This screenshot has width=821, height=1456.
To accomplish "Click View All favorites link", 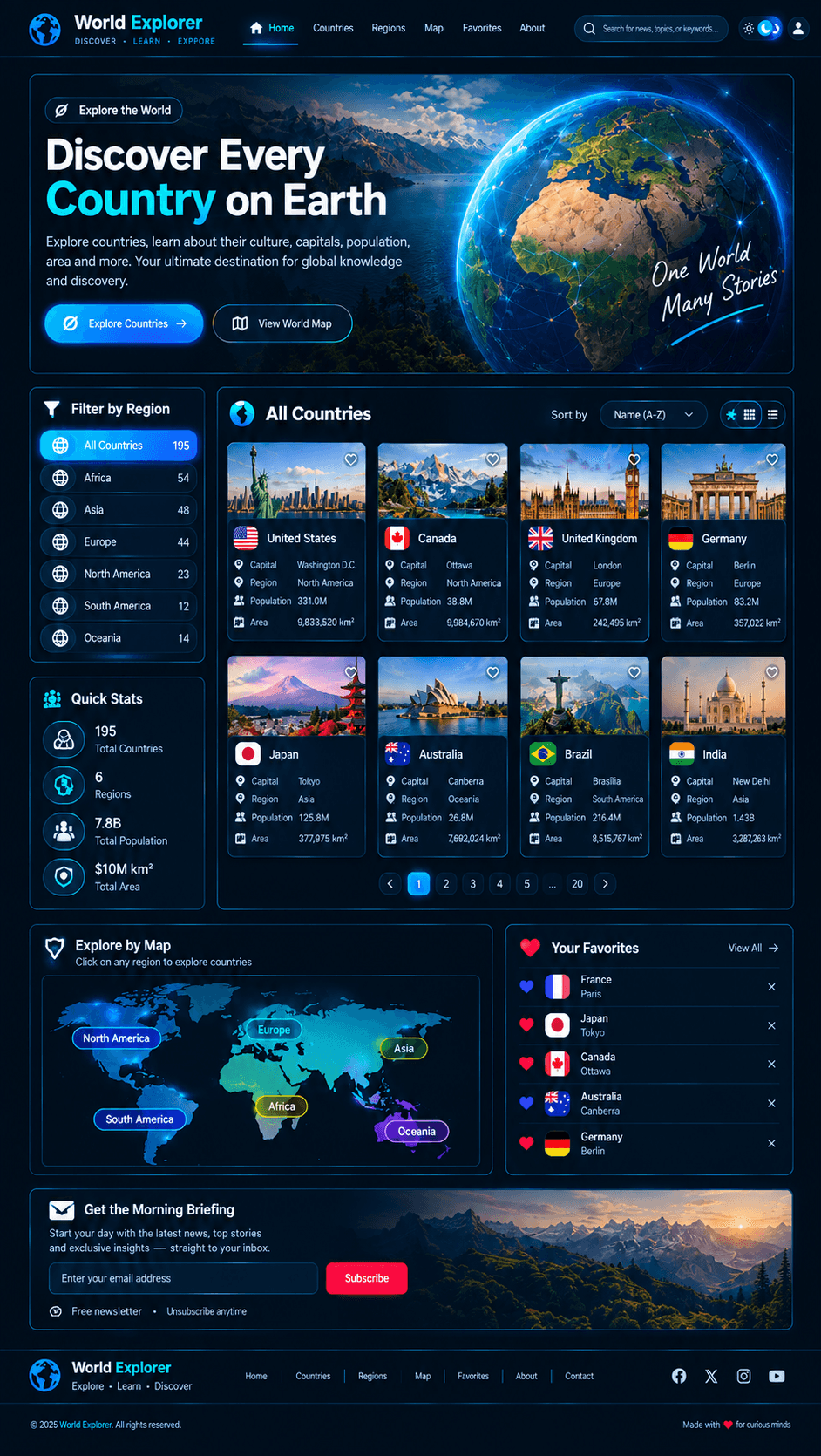I will point(753,948).
